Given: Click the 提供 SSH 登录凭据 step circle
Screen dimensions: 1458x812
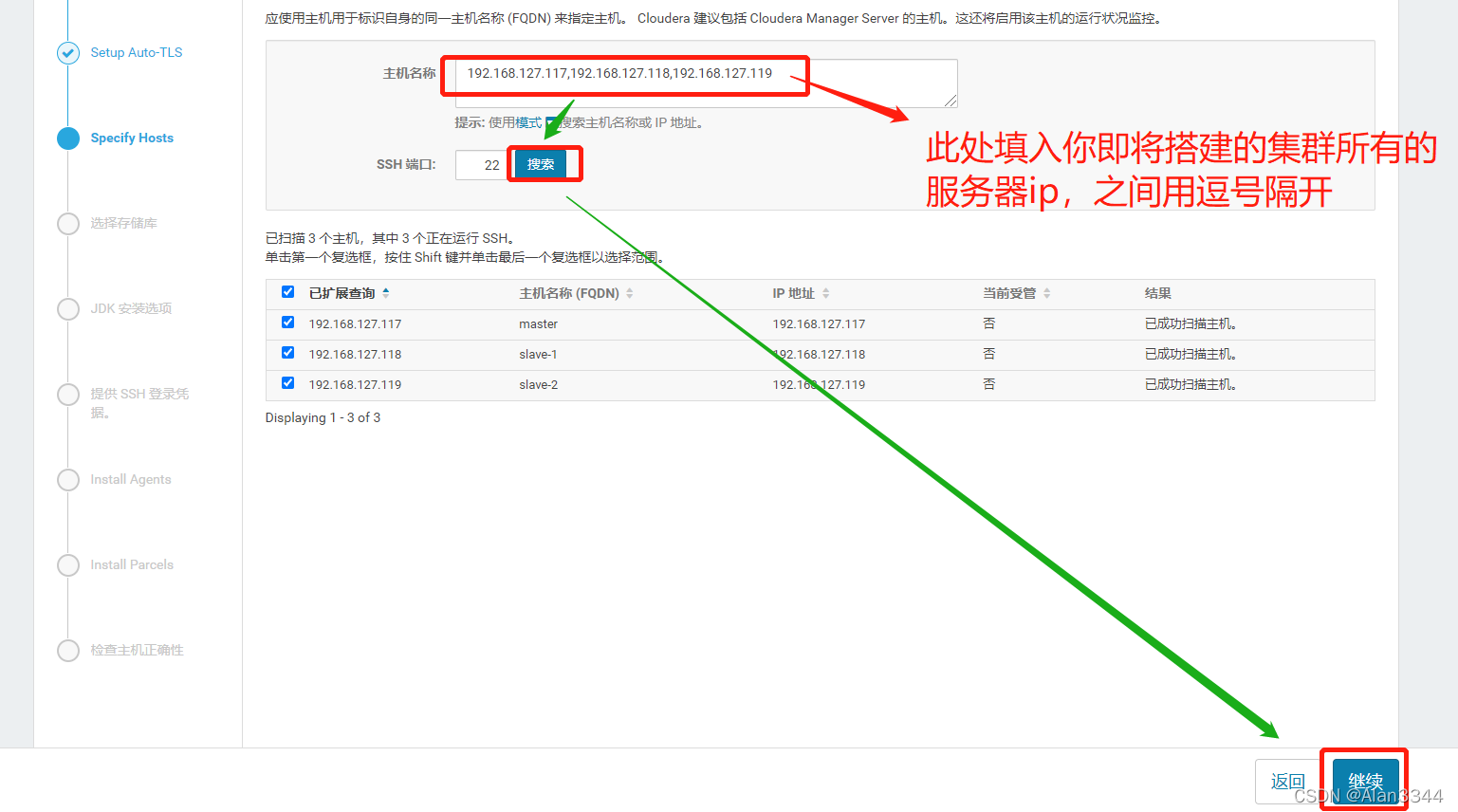Looking at the screenshot, I should [x=68, y=395].
